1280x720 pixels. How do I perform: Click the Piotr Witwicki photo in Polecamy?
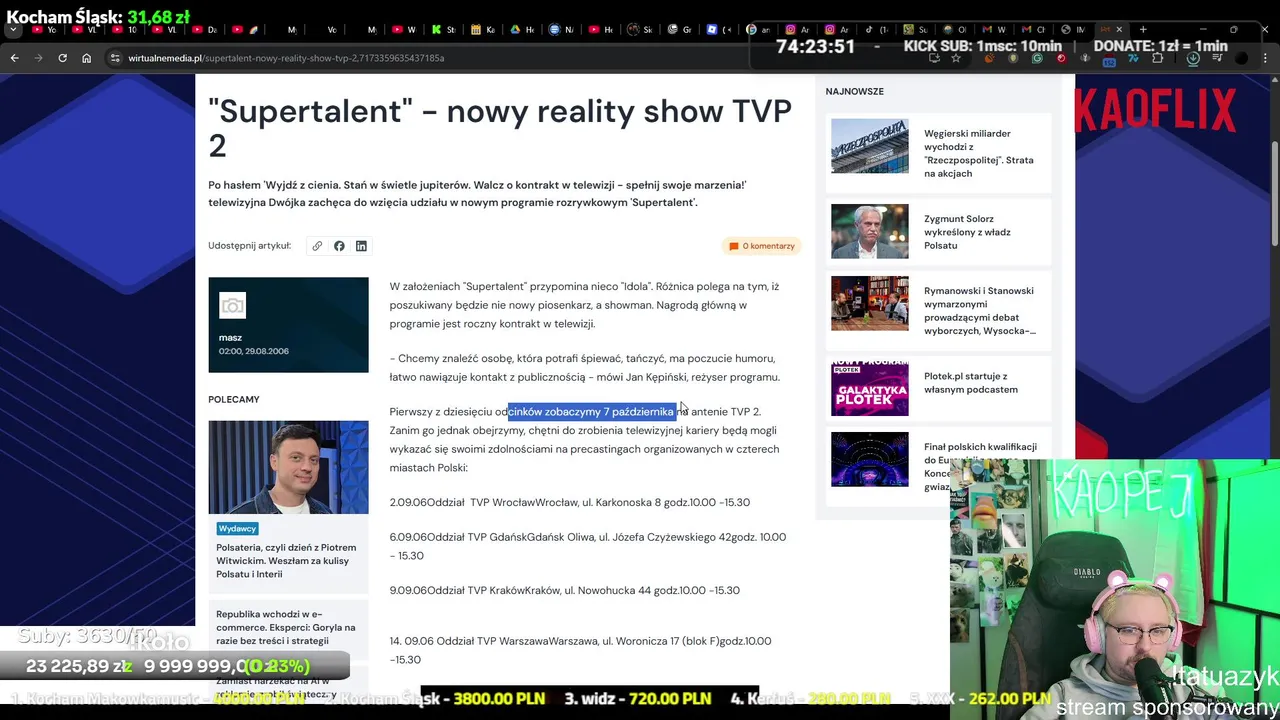(288, 467)
